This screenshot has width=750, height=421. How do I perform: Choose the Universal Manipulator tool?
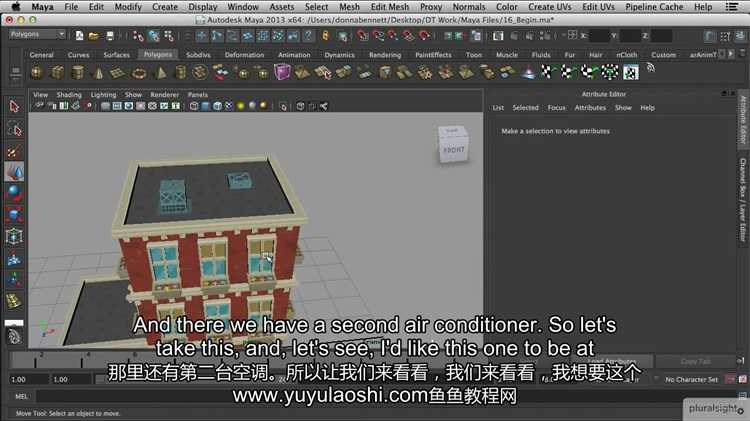coord(14,237)
